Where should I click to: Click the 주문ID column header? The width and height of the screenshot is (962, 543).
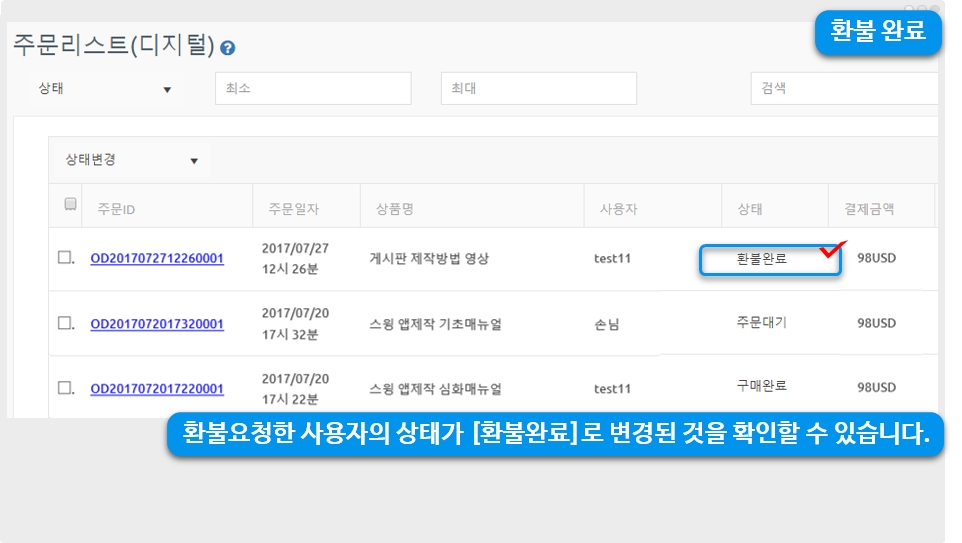click(x=116, y=210)
